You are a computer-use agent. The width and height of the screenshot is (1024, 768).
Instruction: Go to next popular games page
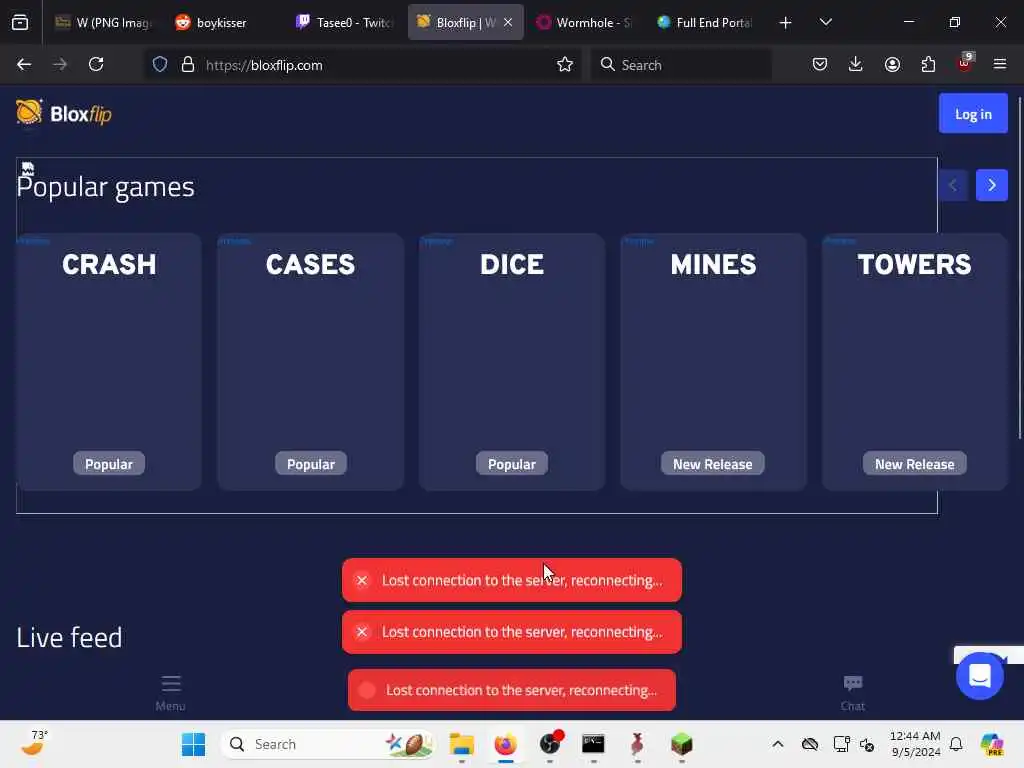[991, 185]
